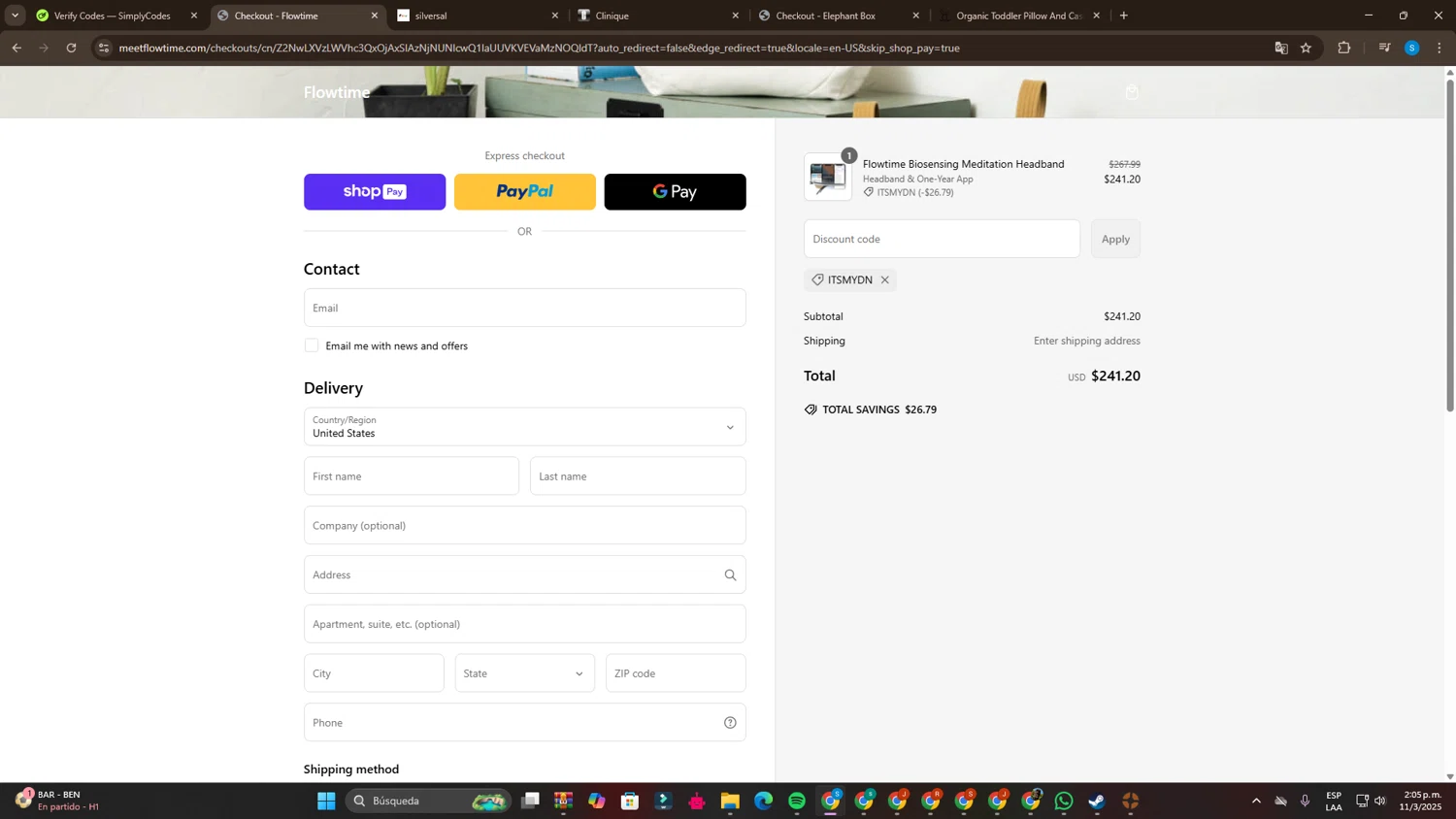The image size is (1456, 819).
Task: Open the cart bag icon in the Flowtime header
Action: click(x=1132, y=92)
